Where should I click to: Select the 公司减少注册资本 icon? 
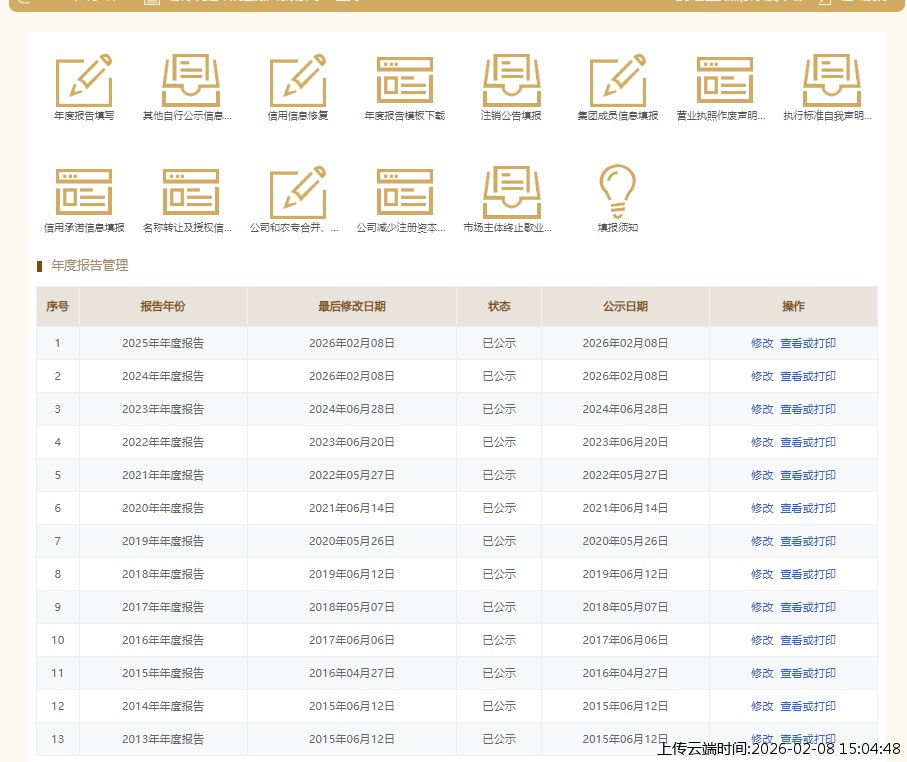click(x=404, y=193)
